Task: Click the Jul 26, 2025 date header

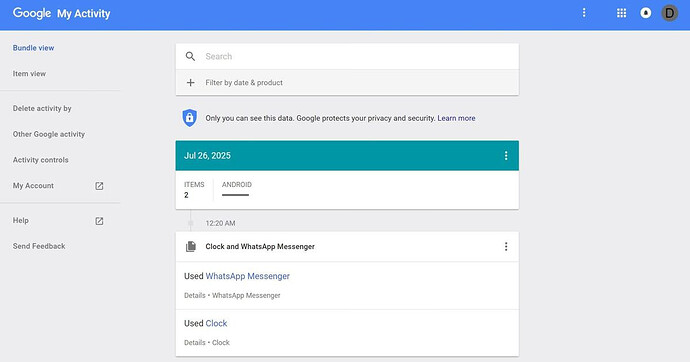Action: (207, 156)
